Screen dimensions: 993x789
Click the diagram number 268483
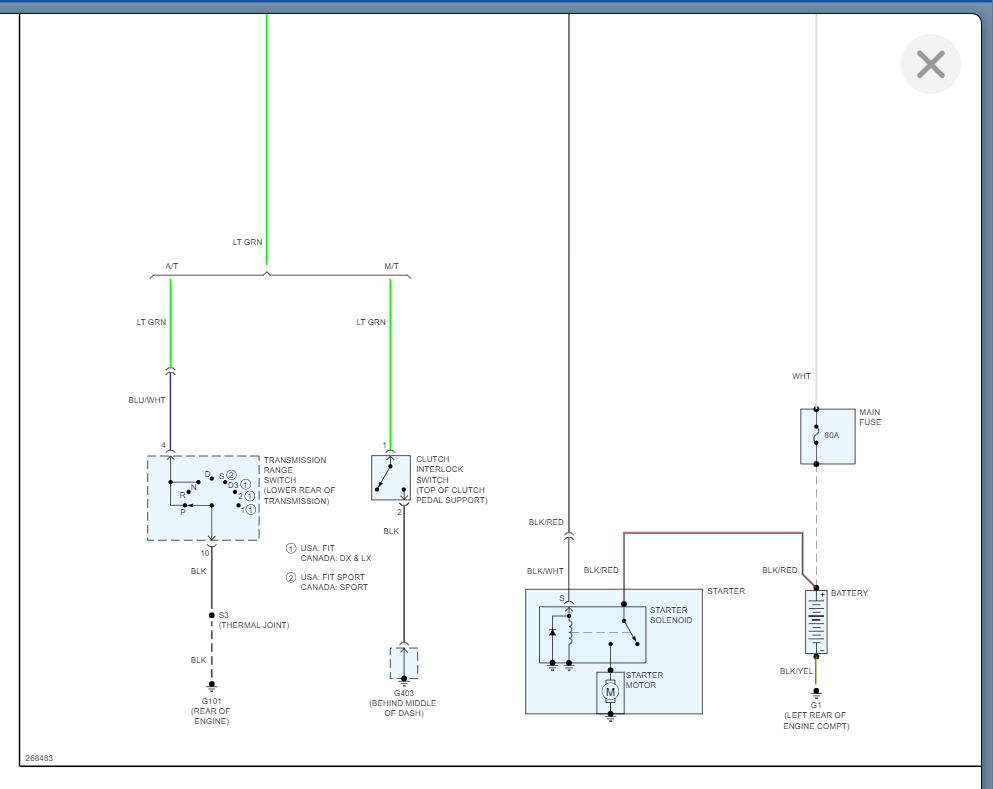[x=39, y=758]
